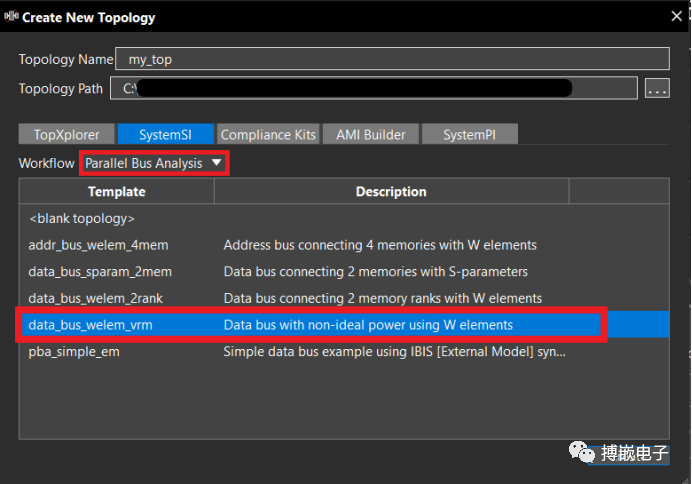Open the browse path ellipsis button

click(657, 88)
